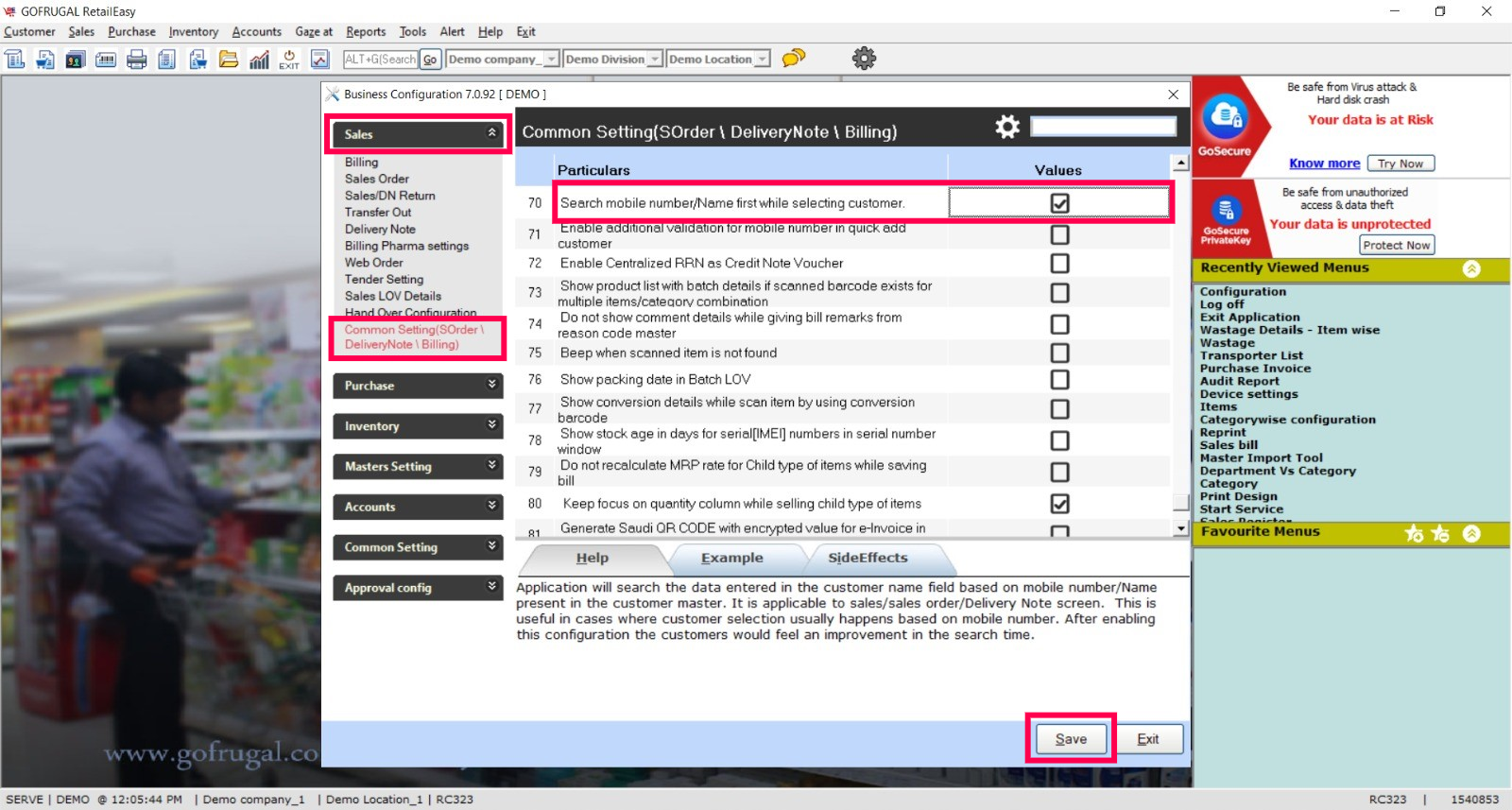Select Billing in the Sales list
This screenshot has height=810, width=1512.
pos(361,163)
